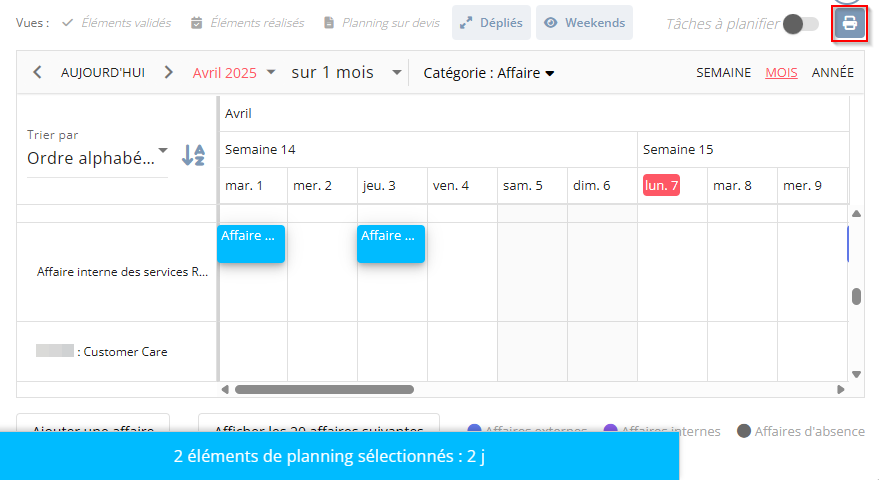
Task: Click the scroll-left arrow of horizontal scrollbar
Action: click(225, 389)
